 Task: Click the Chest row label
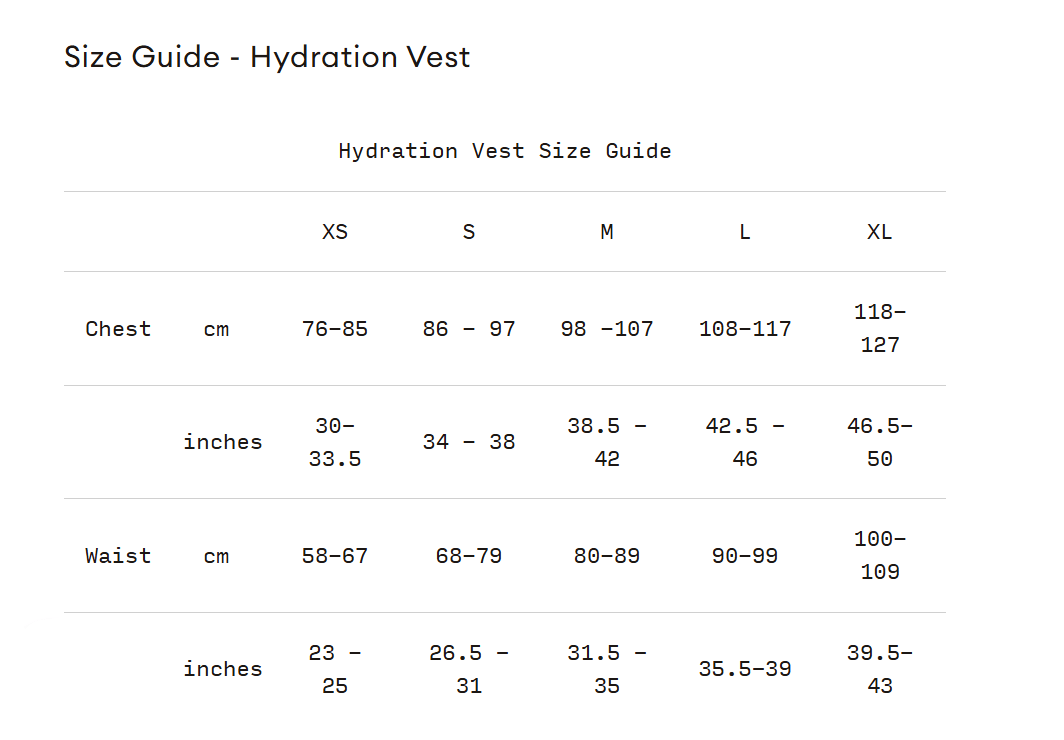coord(118,329)
